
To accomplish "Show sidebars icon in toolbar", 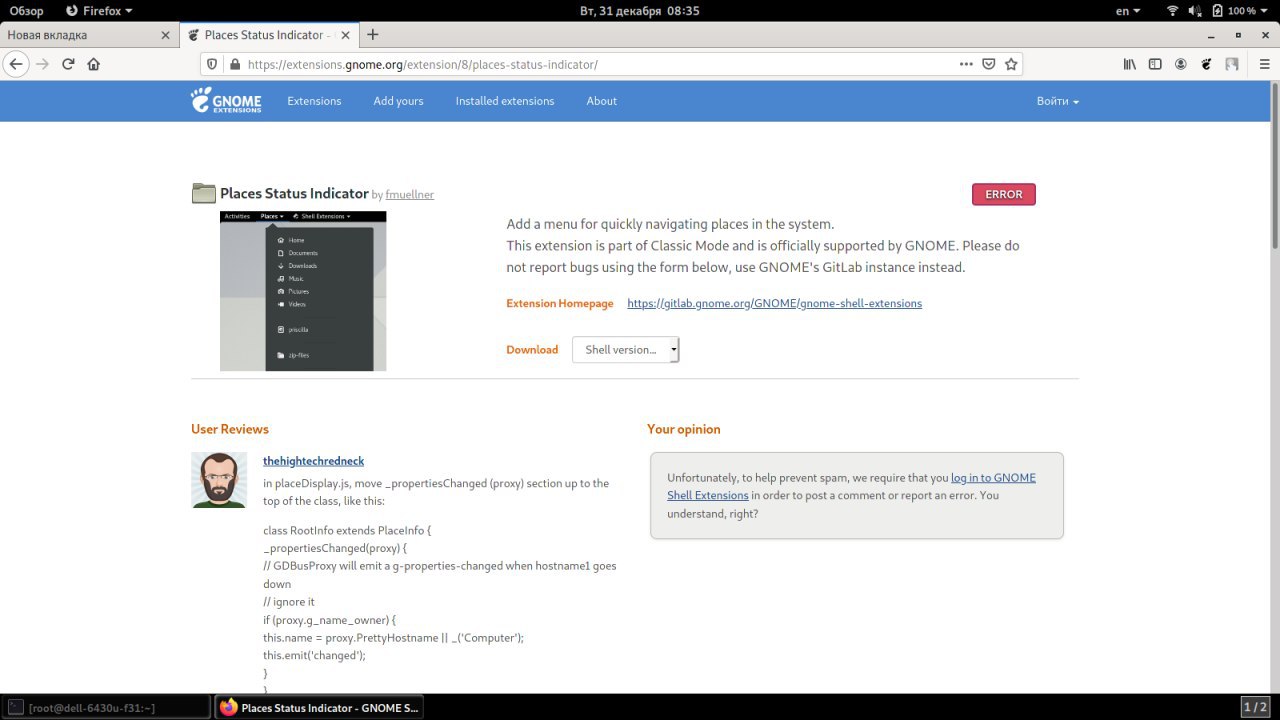I will (1155, 64).
